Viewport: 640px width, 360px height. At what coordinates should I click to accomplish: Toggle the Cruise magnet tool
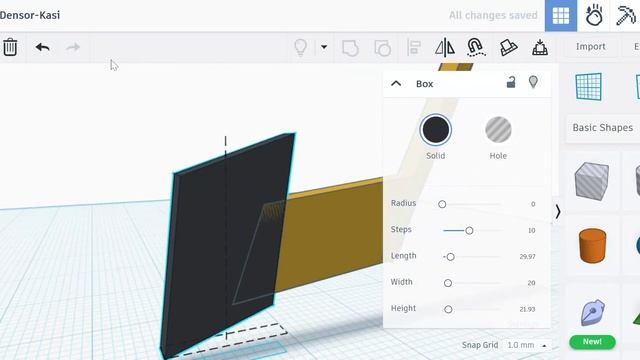476,47
